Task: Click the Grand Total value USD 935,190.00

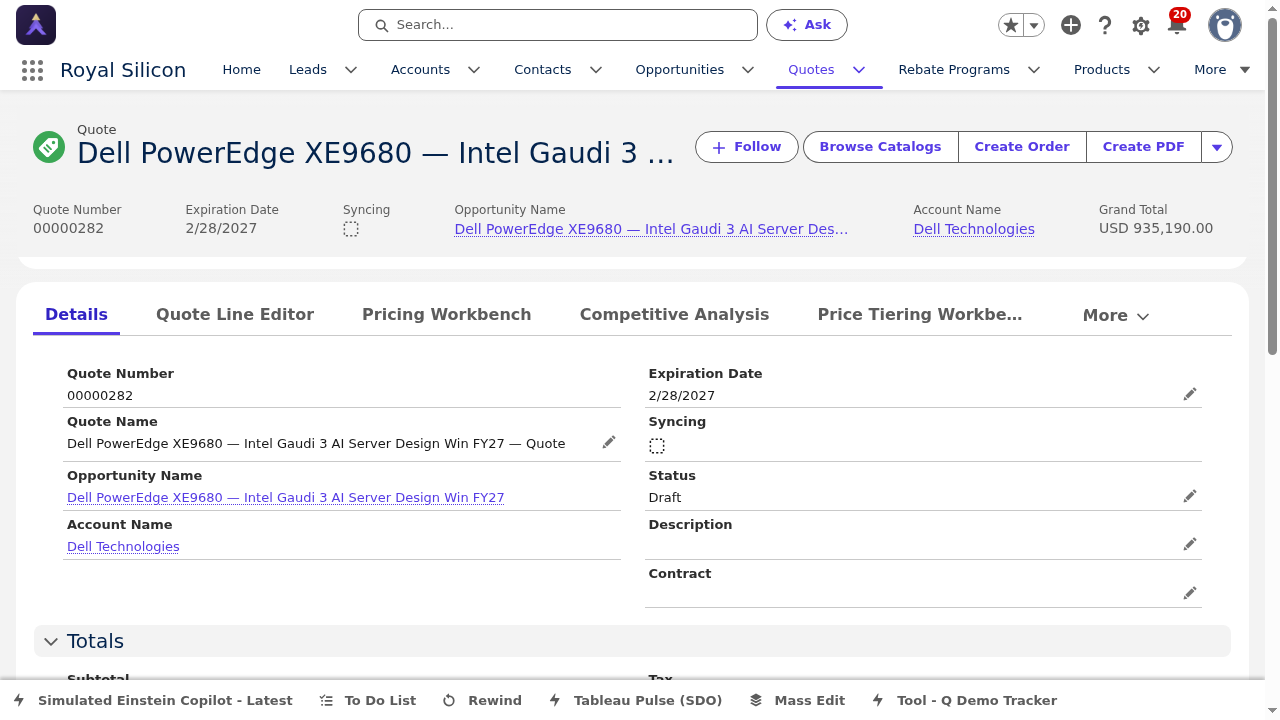Action: coord(1156,228)
